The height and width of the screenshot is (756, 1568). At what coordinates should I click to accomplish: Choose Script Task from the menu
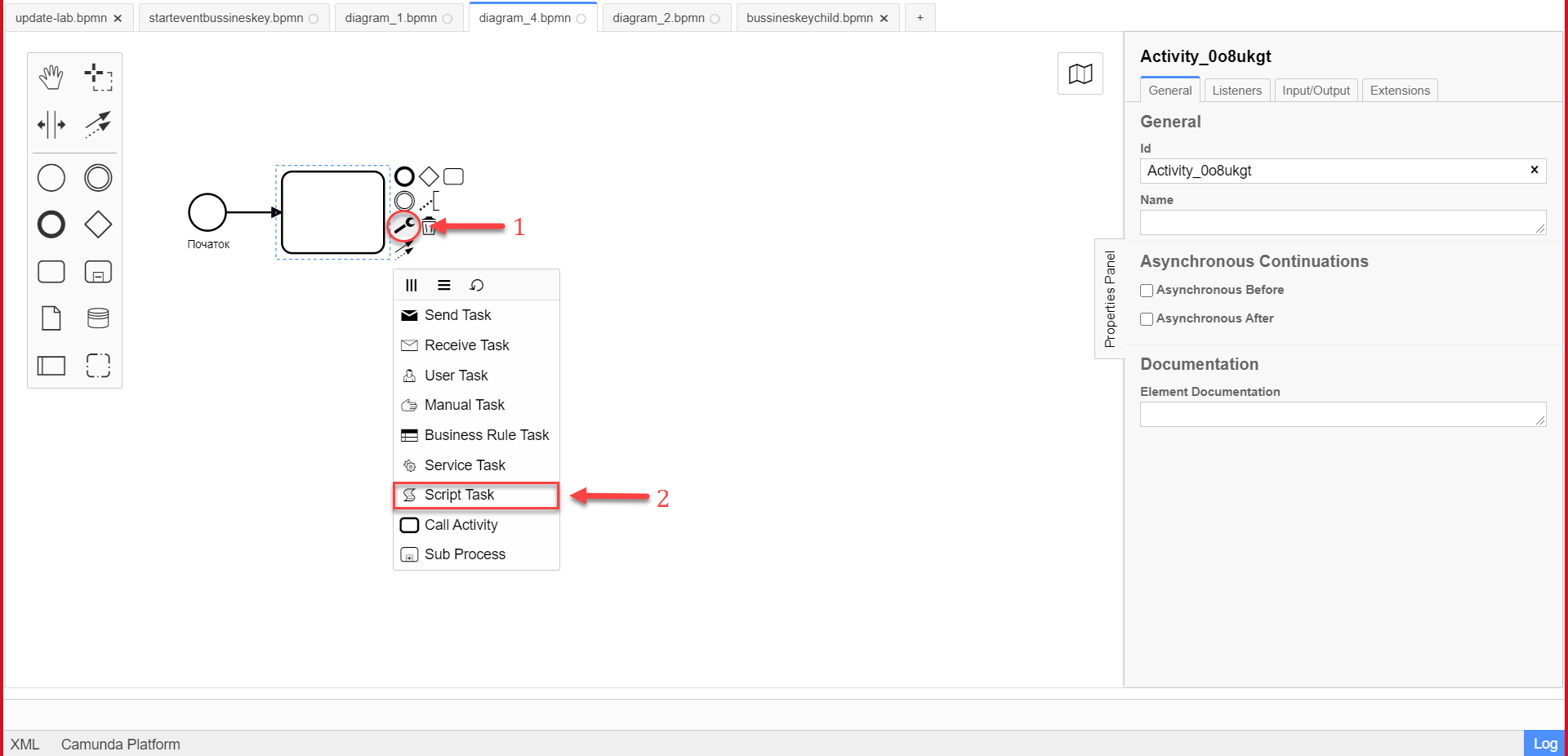coord(476,496)
